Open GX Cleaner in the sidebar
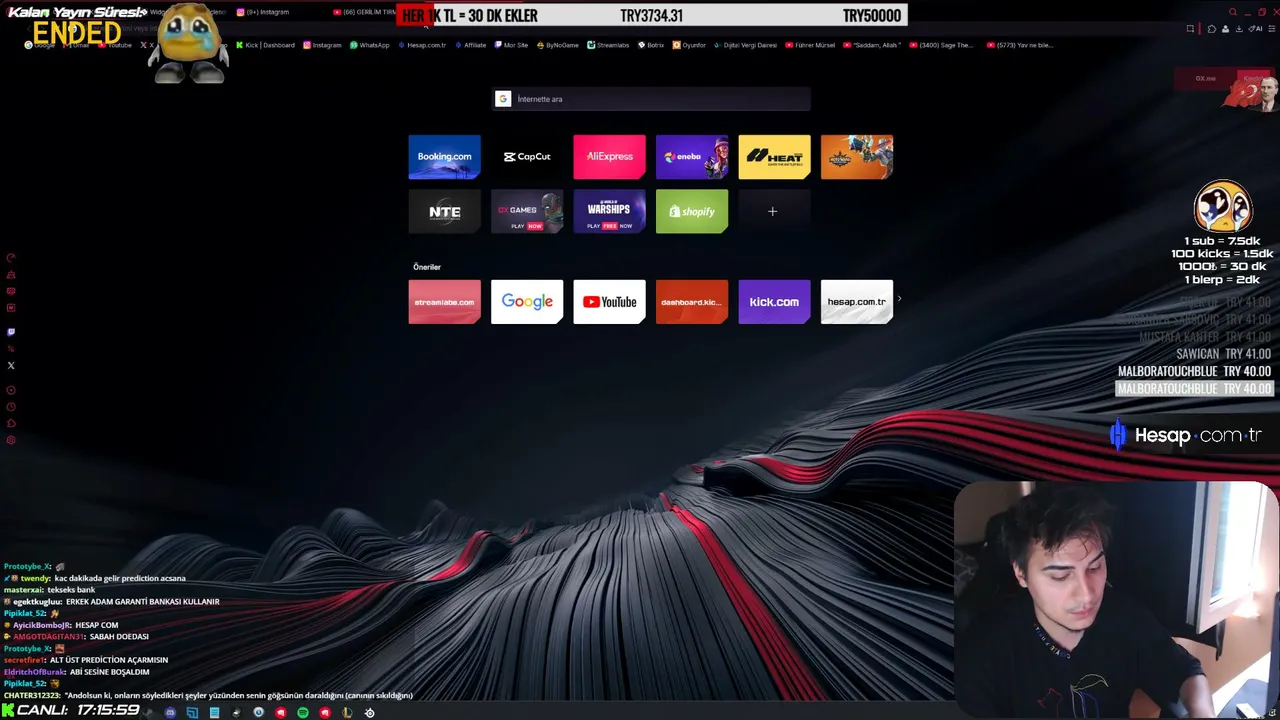 pos(11,275)
